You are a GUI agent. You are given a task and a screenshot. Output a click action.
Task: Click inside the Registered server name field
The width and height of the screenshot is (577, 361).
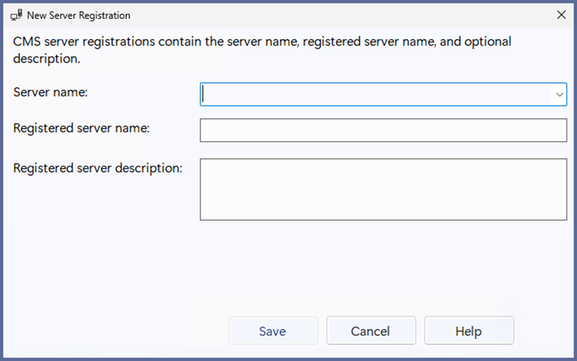coord(383,130)
